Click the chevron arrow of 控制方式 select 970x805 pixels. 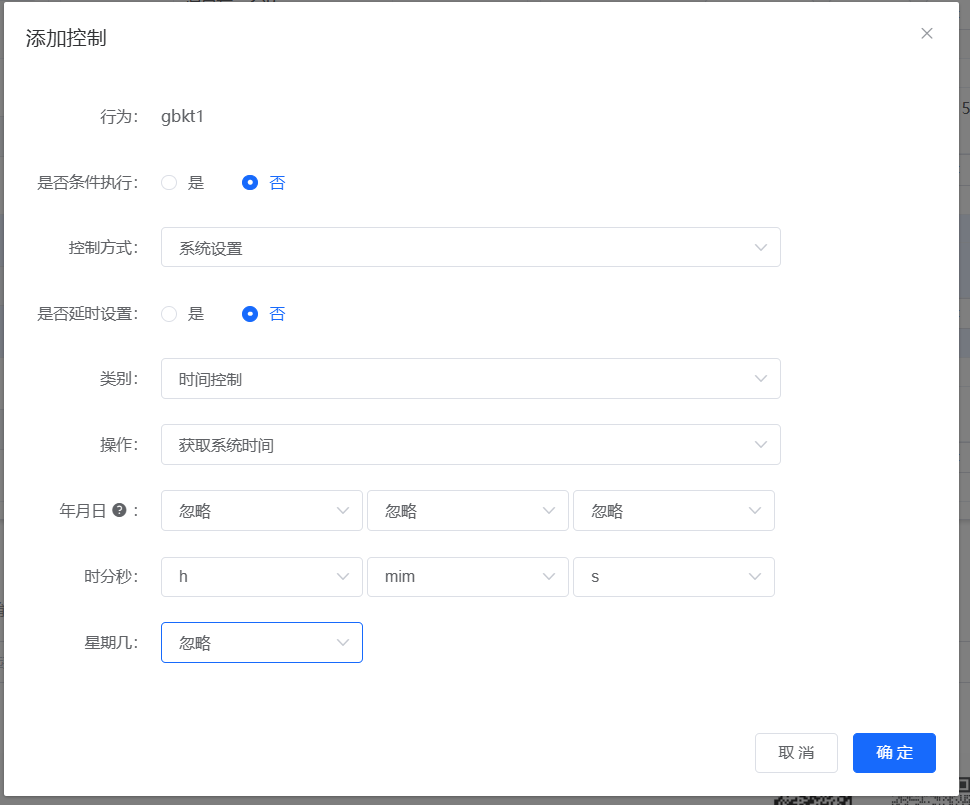tap(761, 247)
